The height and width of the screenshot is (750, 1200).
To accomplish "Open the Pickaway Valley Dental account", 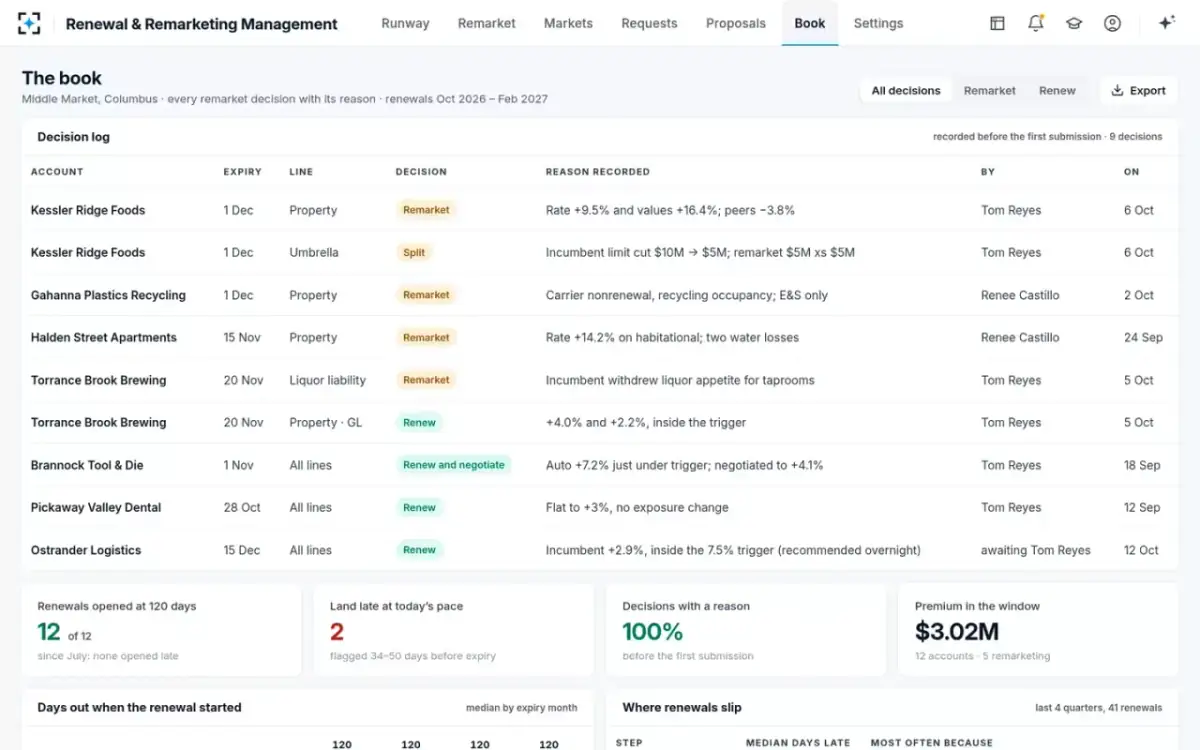I will coord(96,507).
